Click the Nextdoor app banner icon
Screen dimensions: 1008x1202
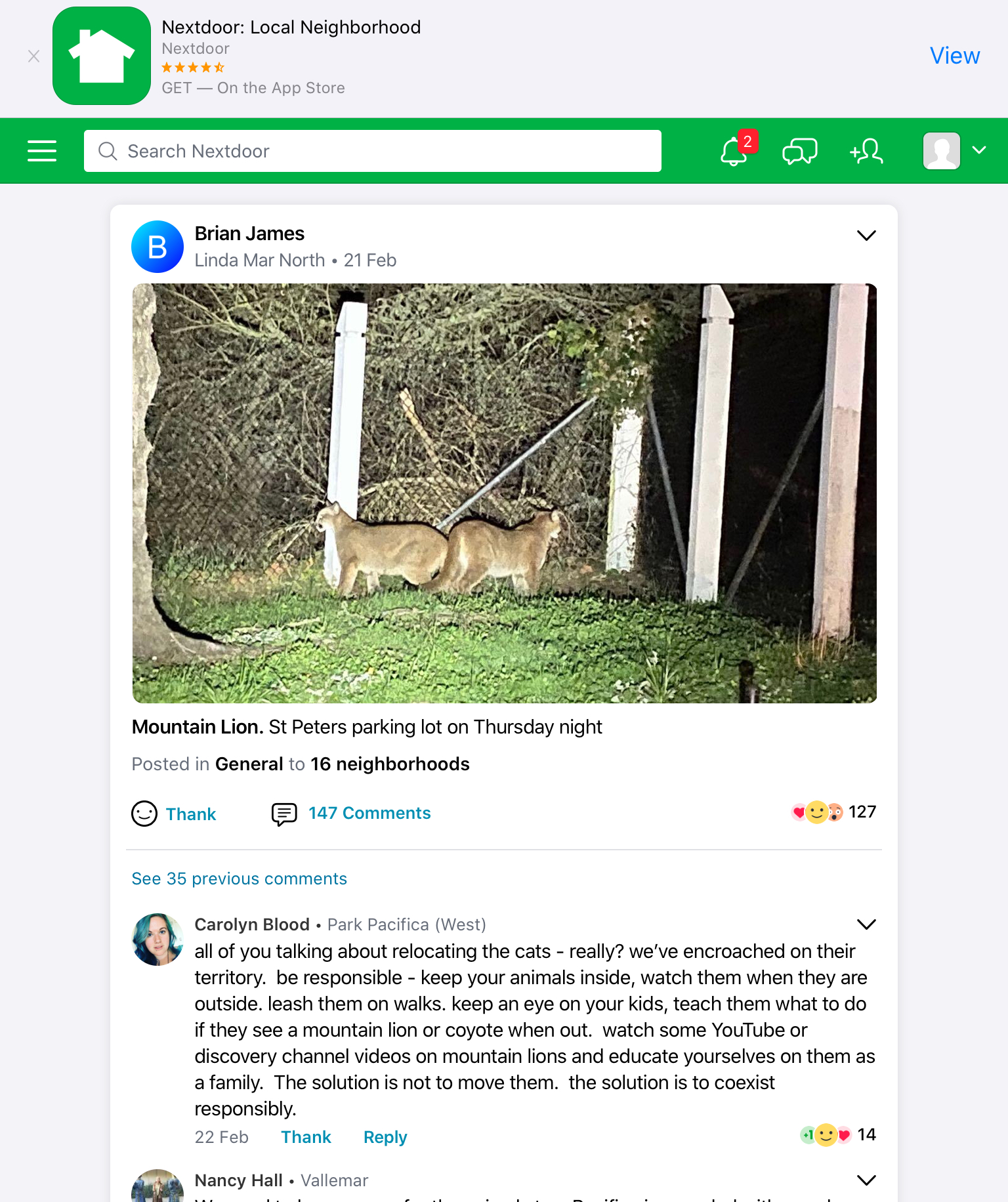pyautogui.click(x=102, y=56)
